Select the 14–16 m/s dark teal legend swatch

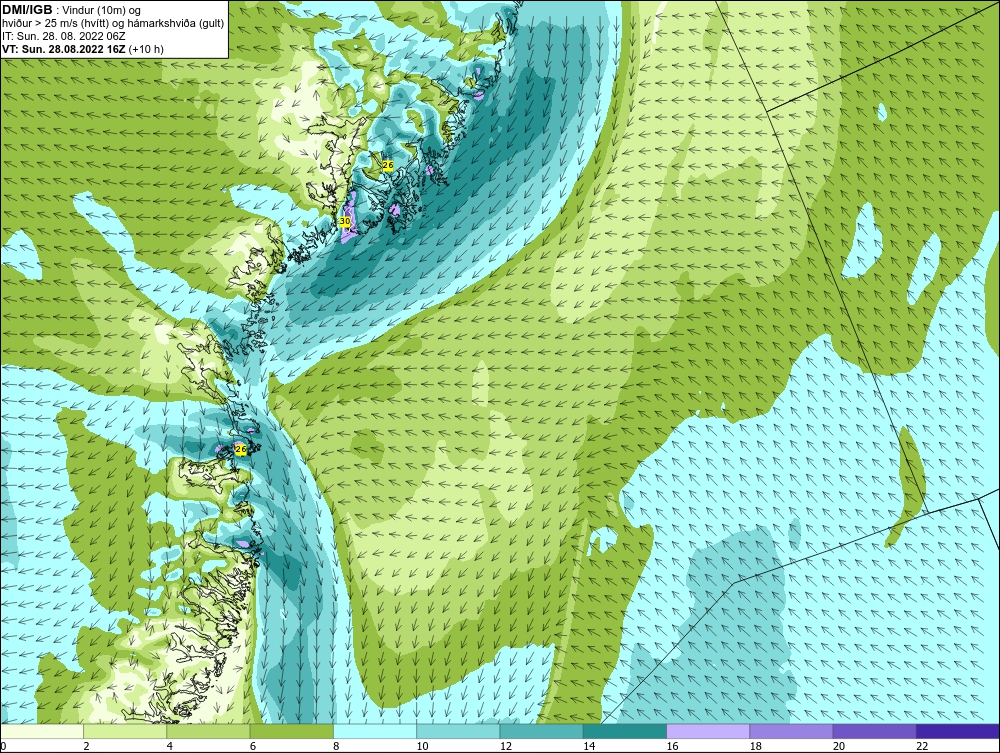click(x=624, y=731)
